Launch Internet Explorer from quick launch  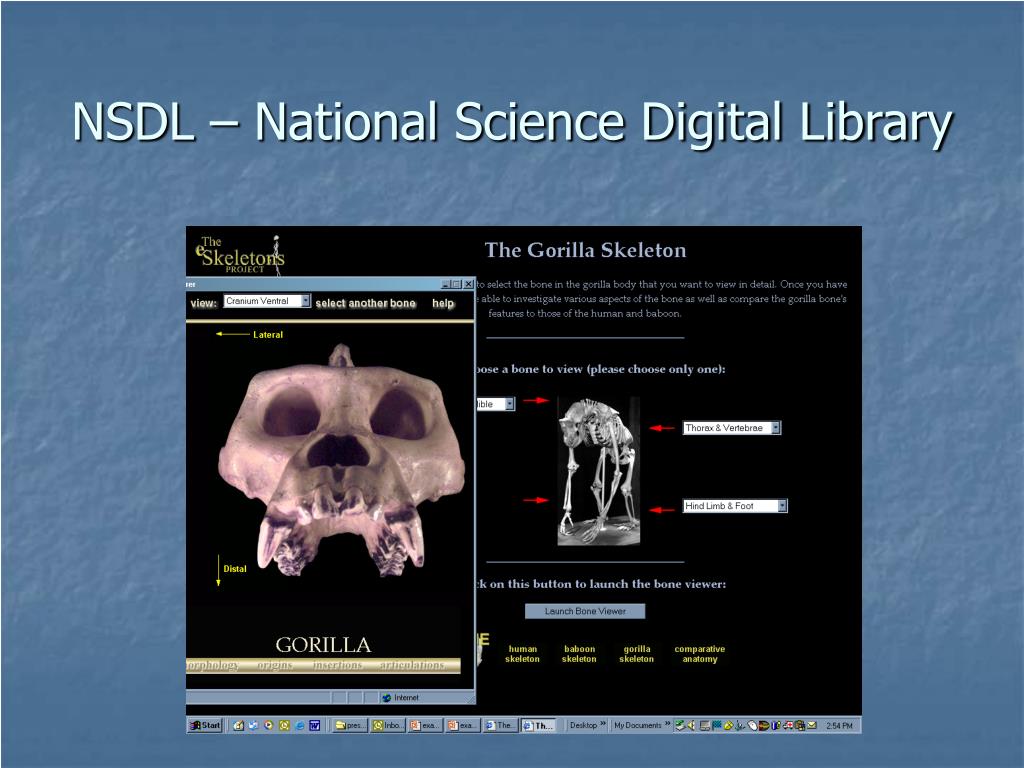coord(300,725)
